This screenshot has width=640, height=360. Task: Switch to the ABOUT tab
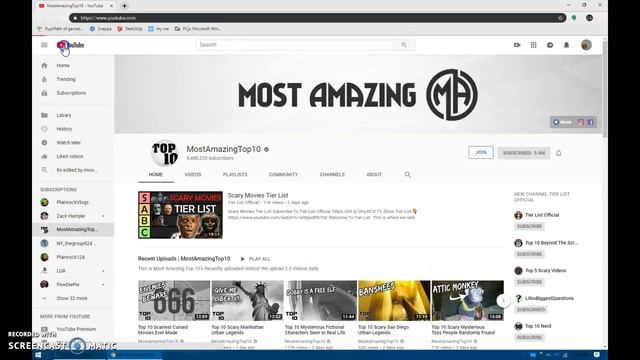click(x=374, y=174)
